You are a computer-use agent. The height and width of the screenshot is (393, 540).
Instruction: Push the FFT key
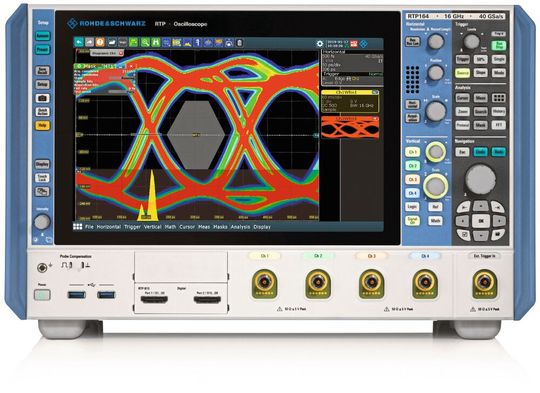click(x=498, y=125)
